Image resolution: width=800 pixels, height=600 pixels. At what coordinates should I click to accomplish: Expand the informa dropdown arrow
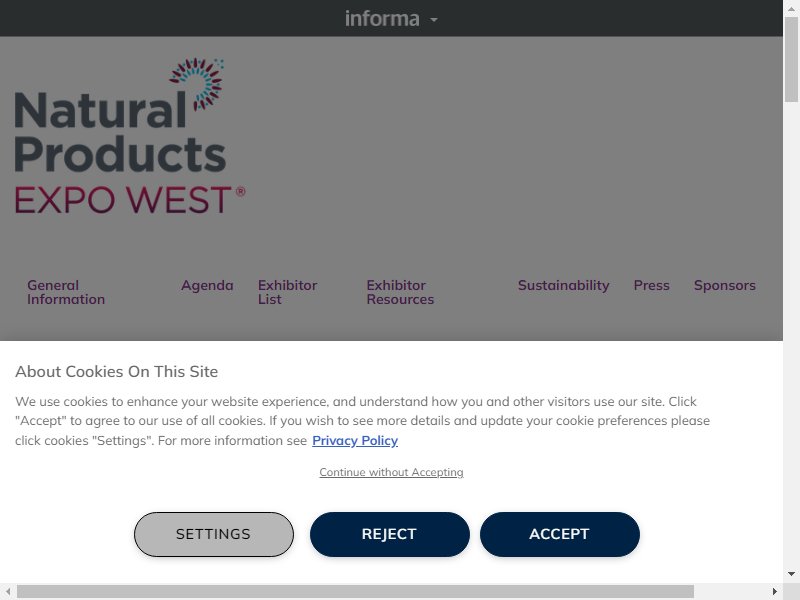434,20
